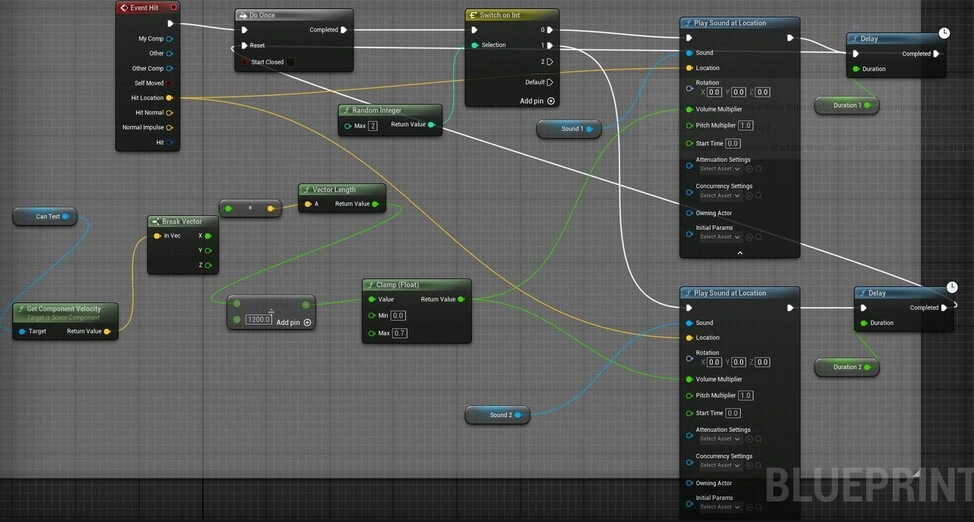
Task: Select the Random Integer node title
Action: pyautogui.click(x=377, y=110)
